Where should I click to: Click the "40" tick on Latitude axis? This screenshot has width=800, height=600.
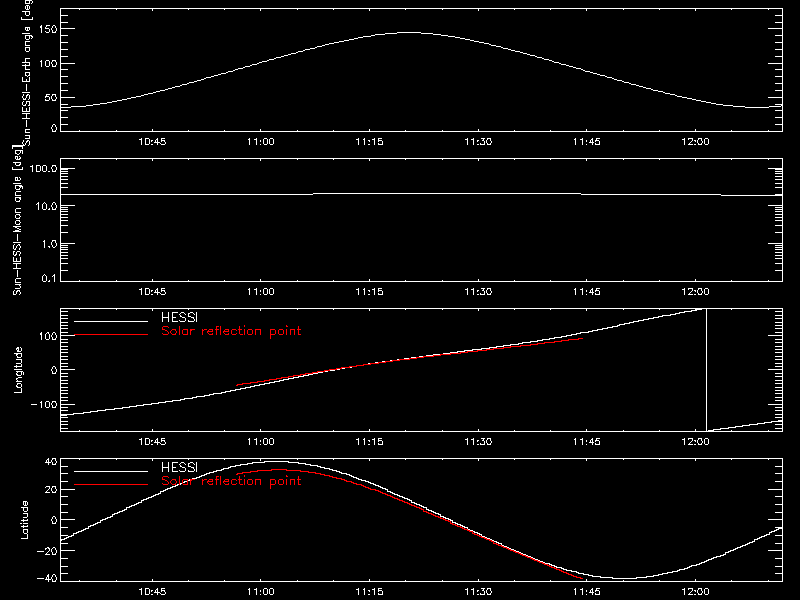coord(52,462)
